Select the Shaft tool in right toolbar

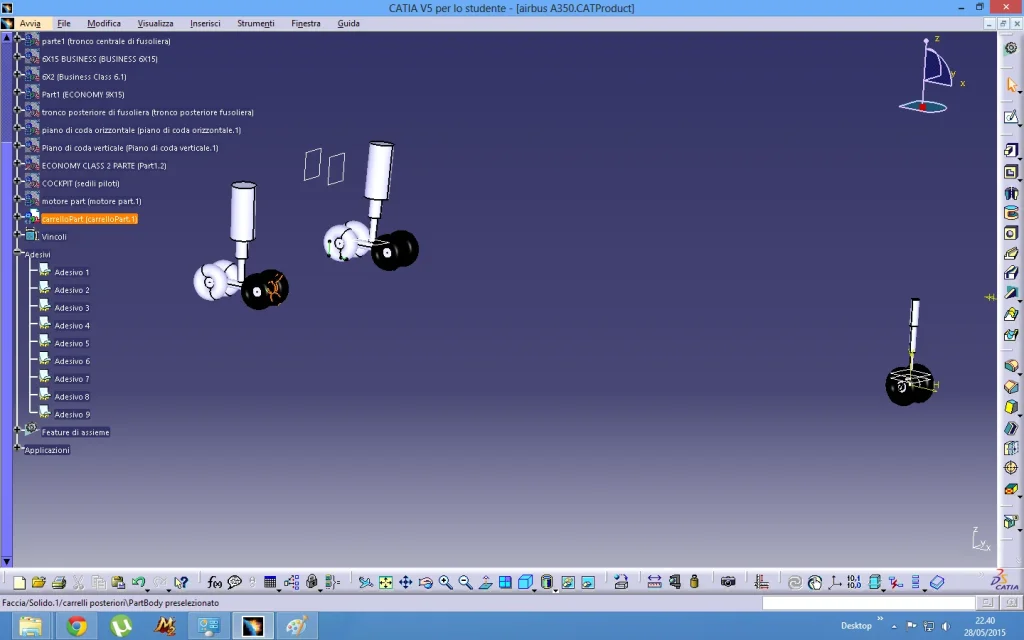point(1011,193)
